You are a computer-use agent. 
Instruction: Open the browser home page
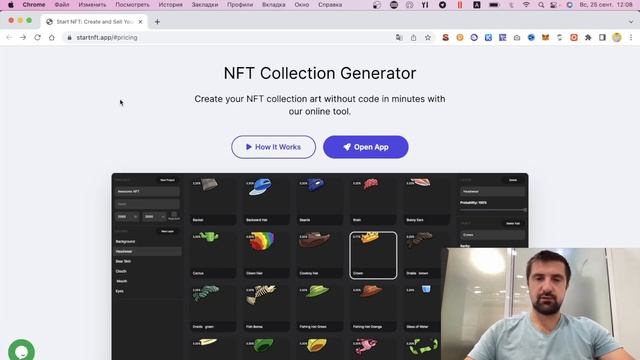[x=51, y=38]
